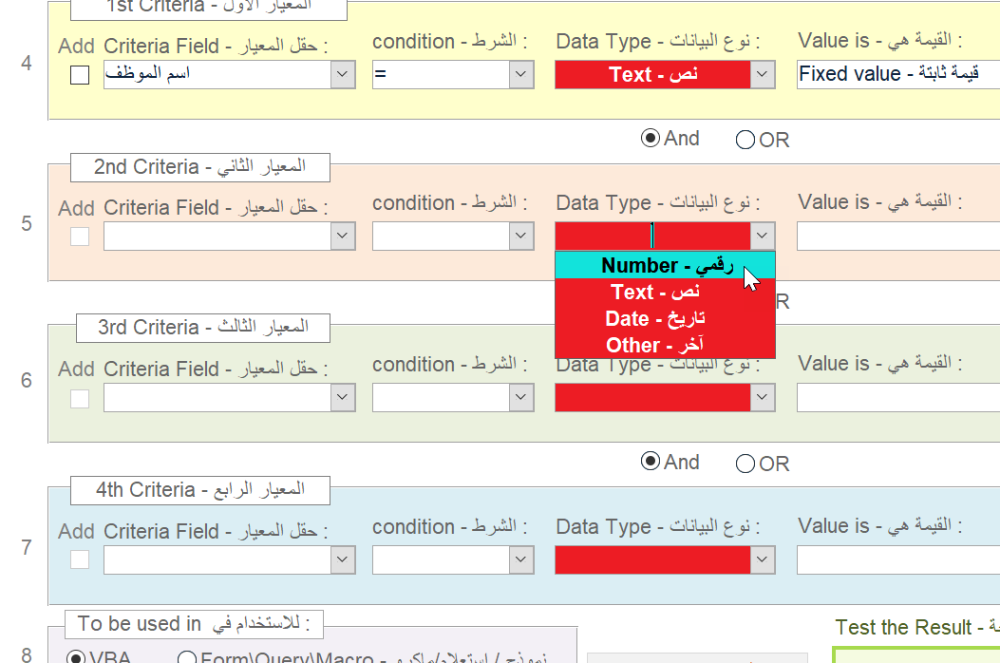Select the Form\Query\Macro radio option
The width and height of the screenshot is (1000, 663).
click(187, 657)
